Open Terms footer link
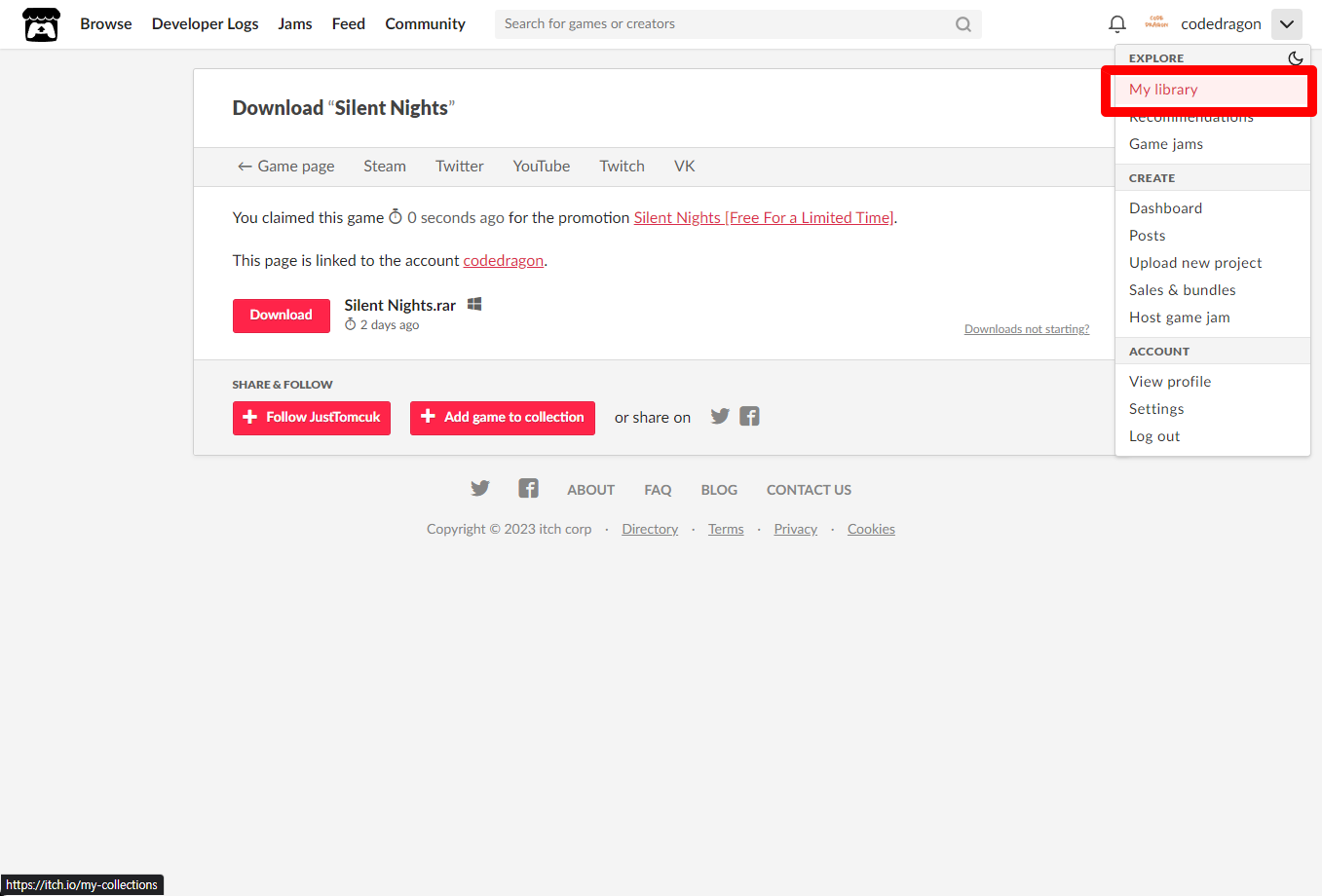 tap(726, 530)
